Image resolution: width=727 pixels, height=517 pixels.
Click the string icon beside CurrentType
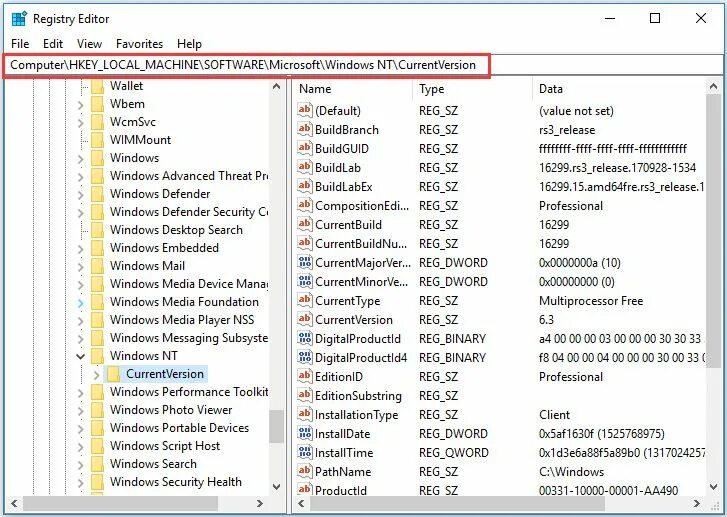[305, 300]
